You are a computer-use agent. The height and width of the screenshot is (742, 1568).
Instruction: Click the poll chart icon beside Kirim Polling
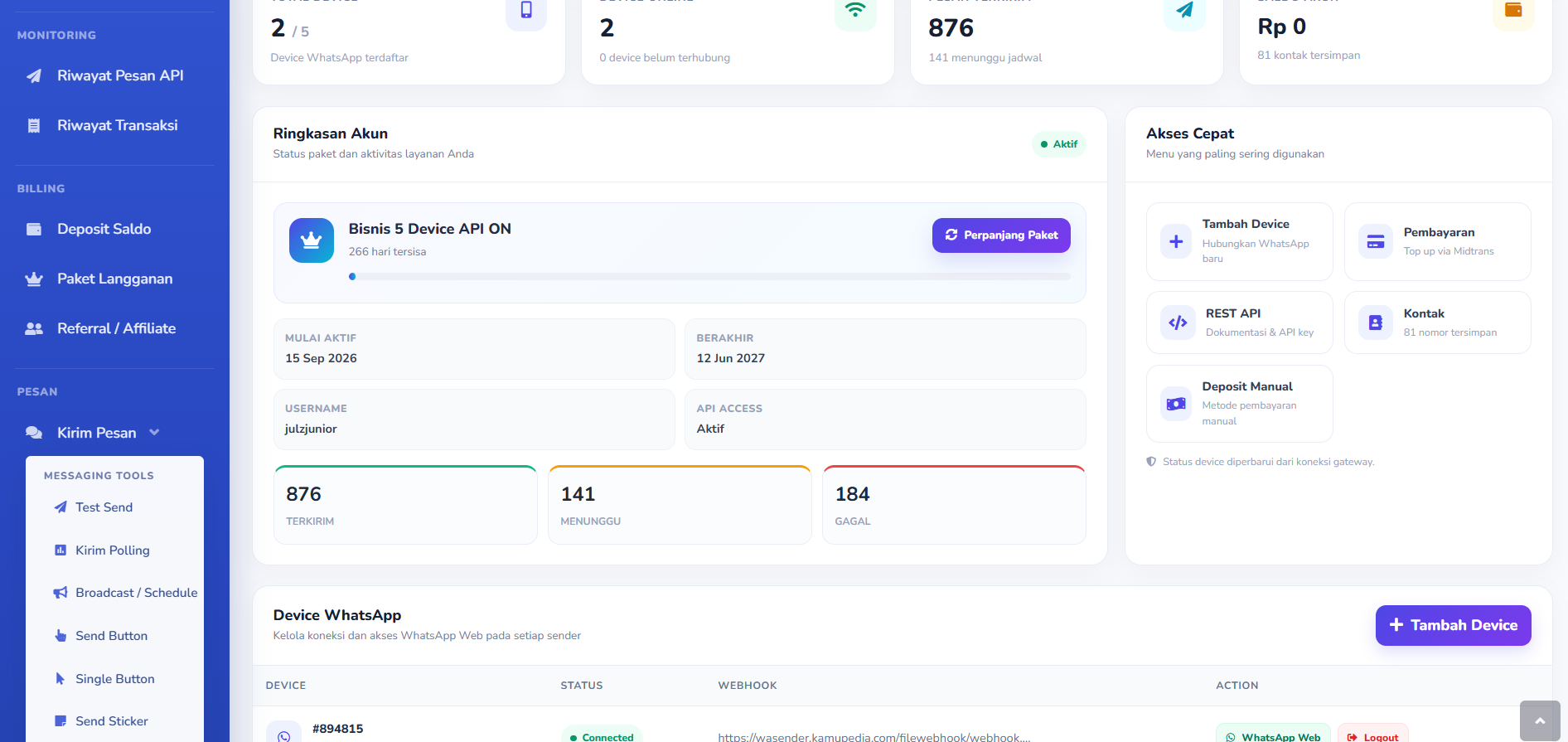click(x=60, y=550)
